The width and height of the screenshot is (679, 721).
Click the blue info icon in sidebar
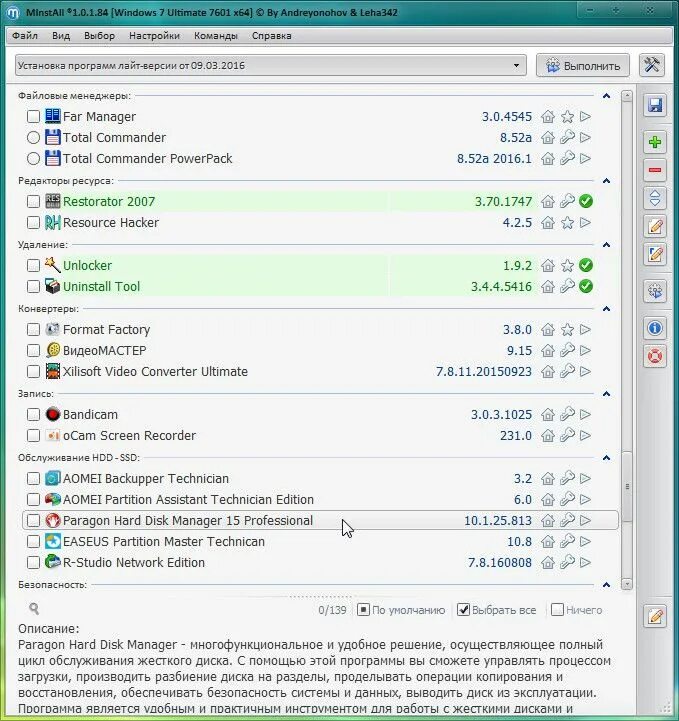click(x=655, y=328)
